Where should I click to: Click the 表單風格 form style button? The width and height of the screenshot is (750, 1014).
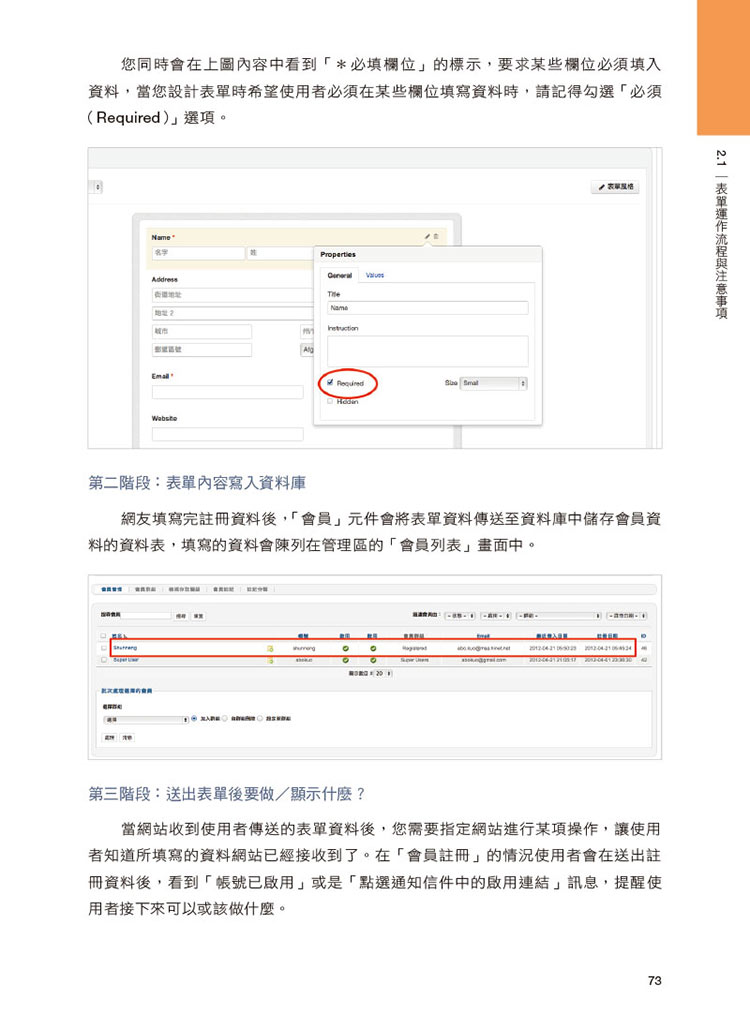click(x=616, y=187)
